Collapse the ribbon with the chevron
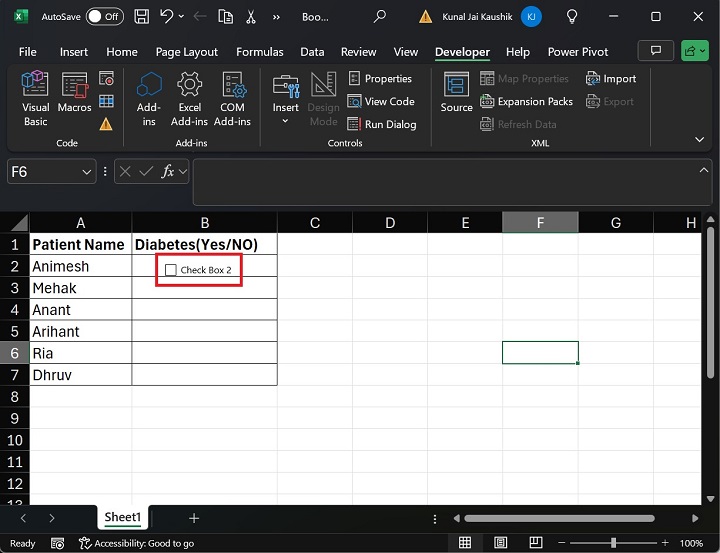720x553 pixels. click(x=700, y=140)
